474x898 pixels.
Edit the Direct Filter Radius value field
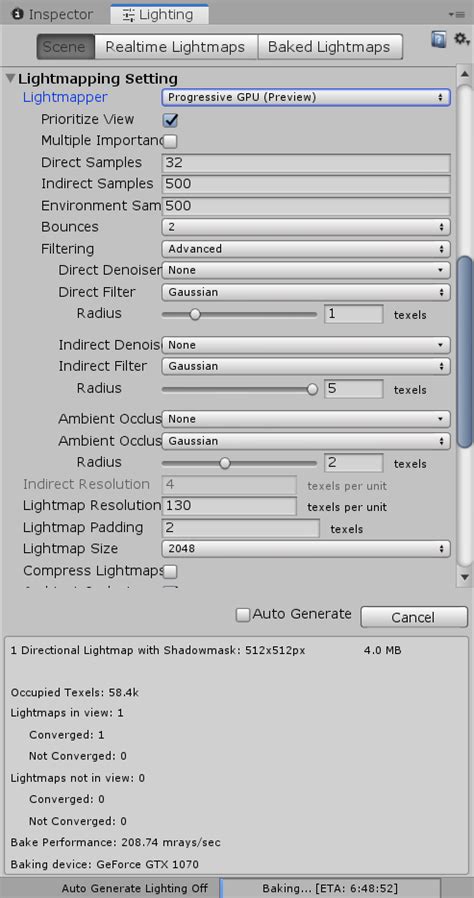click(353, 314)
